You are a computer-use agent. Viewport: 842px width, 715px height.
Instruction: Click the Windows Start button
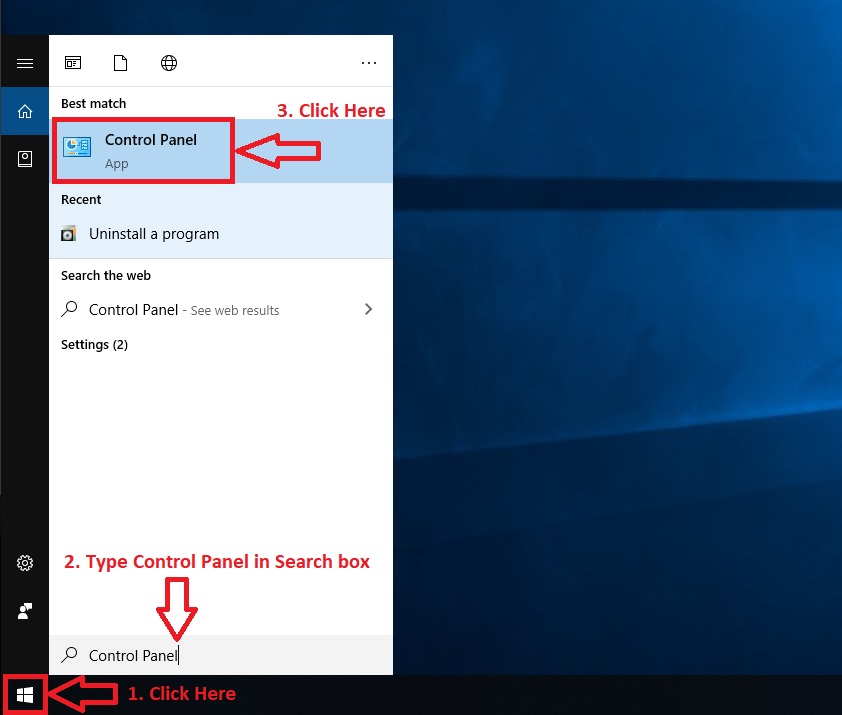pyautogui.click(x=25, y=695)
